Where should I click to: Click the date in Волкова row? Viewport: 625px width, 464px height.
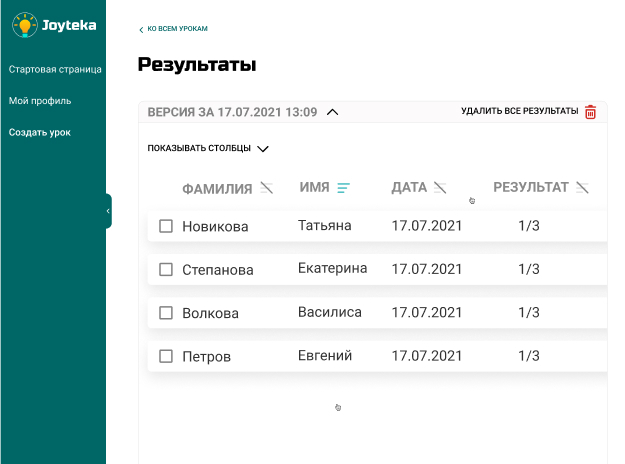click(x=426, y=313)
